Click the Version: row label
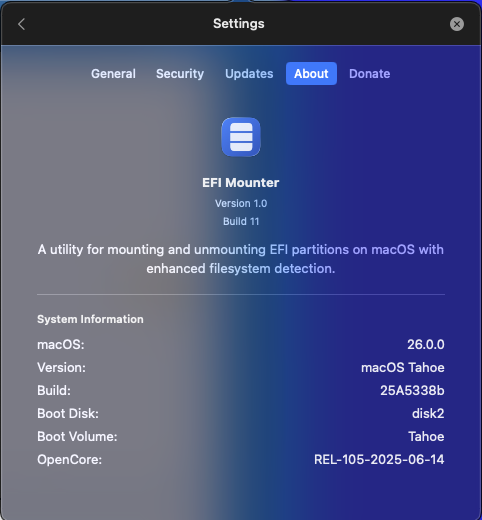482x520 pixels. coord(61,367)
